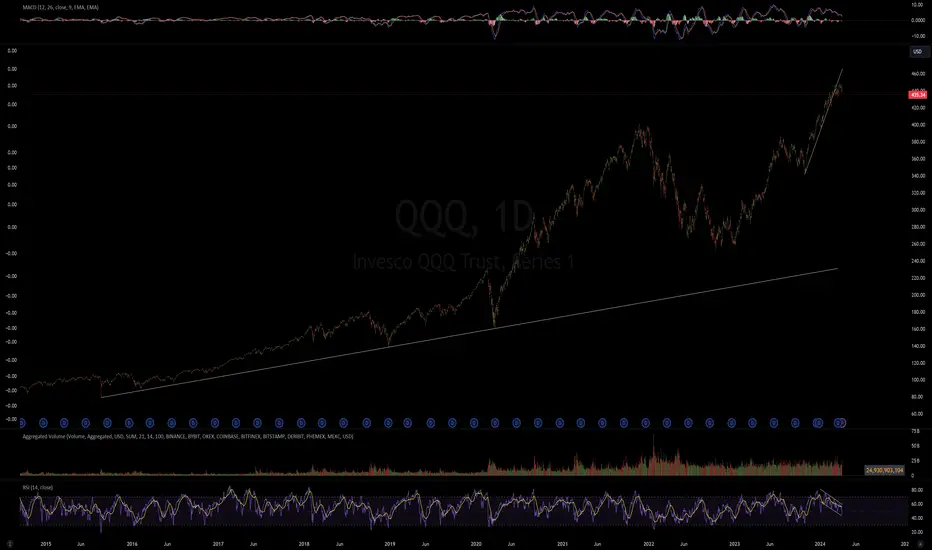The width and height of the screenshot is (932, 550).
Task: Click the 2022 label on time axis
Action: [x=648, y=544]
